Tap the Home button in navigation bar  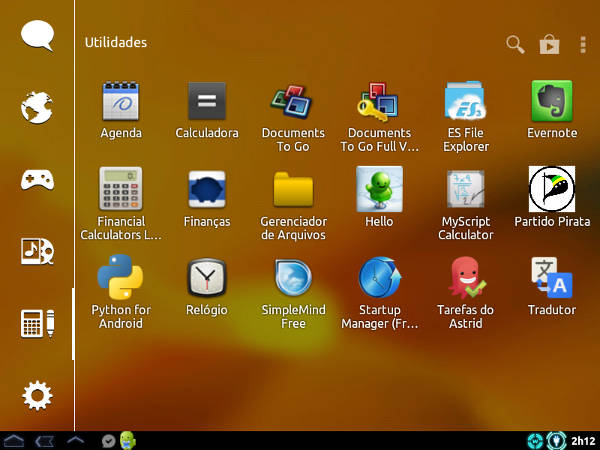[x=13, y=441]
